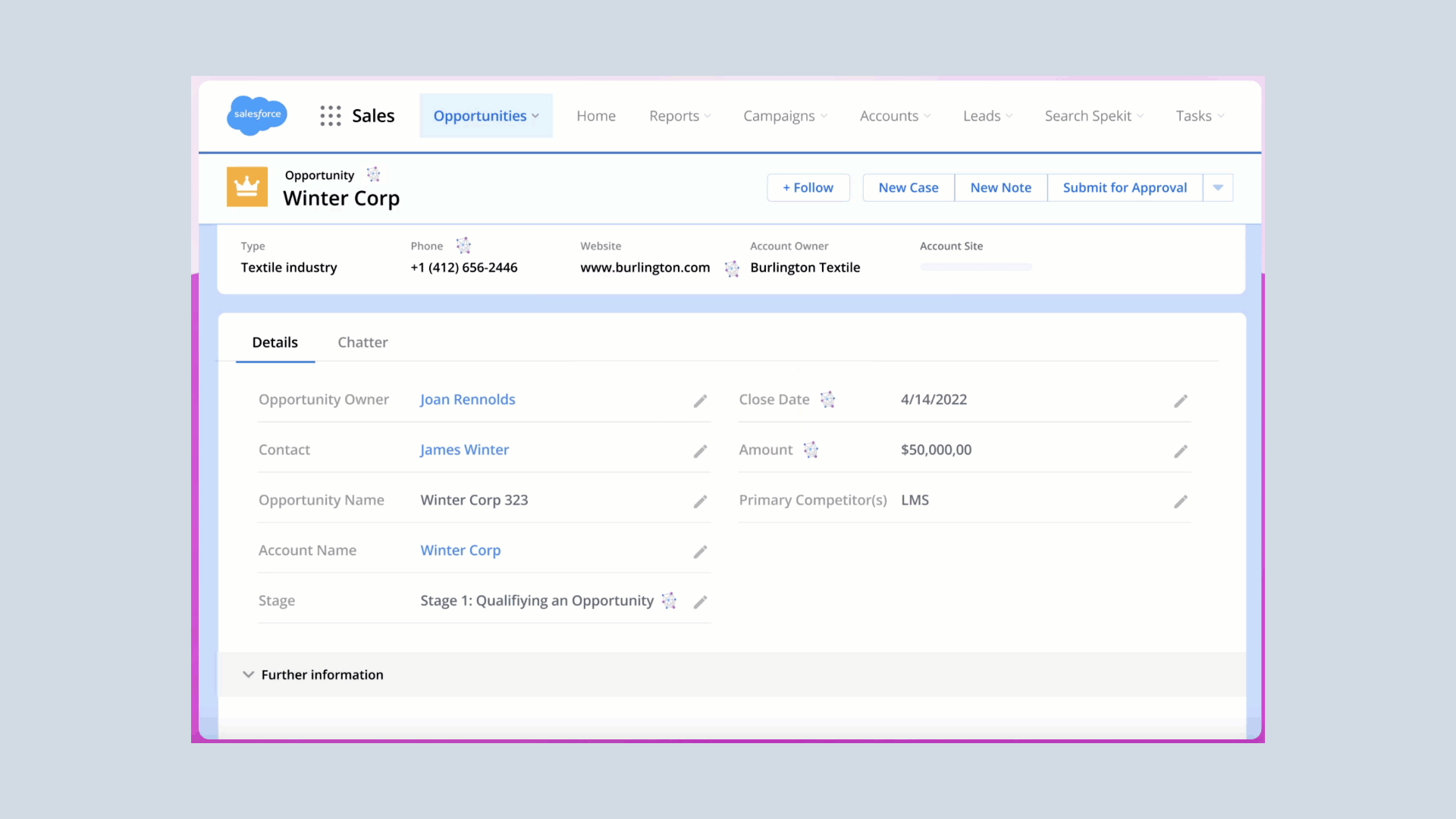Open the James Winter contact link

465,450
